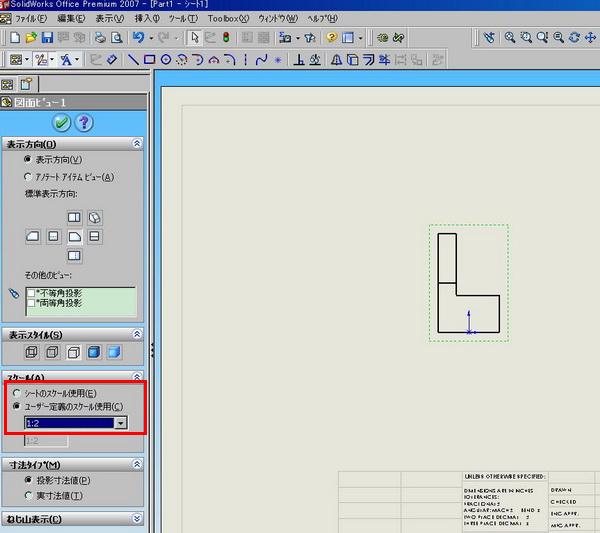Open Print Preview from the toolbar
The height and width of the screenshot is (533, 600).
(116, 37)
